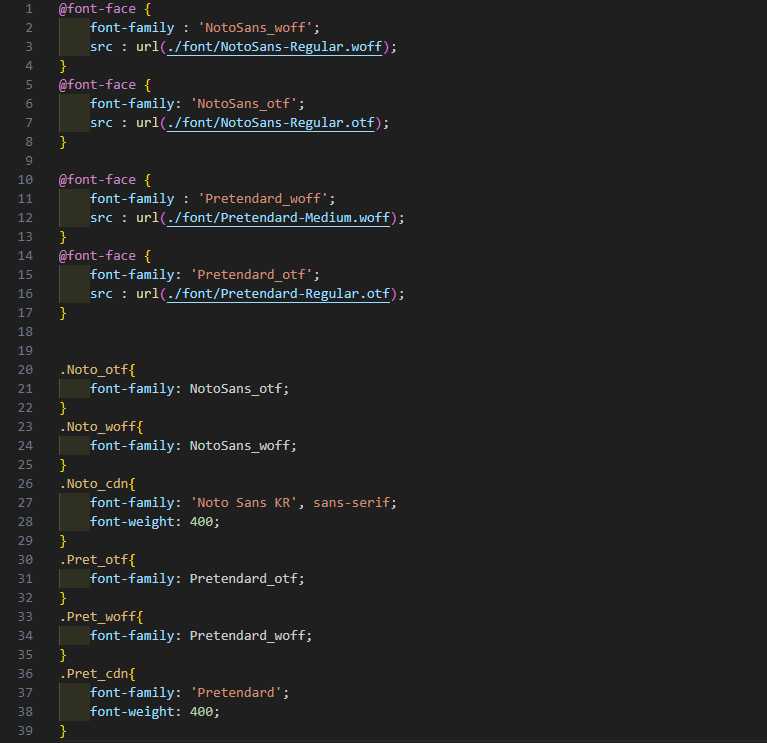Click the 'NotoSans_woff' string on line 2
The width and height of the screenshot is (767, 743).
(x=255, y=28)
